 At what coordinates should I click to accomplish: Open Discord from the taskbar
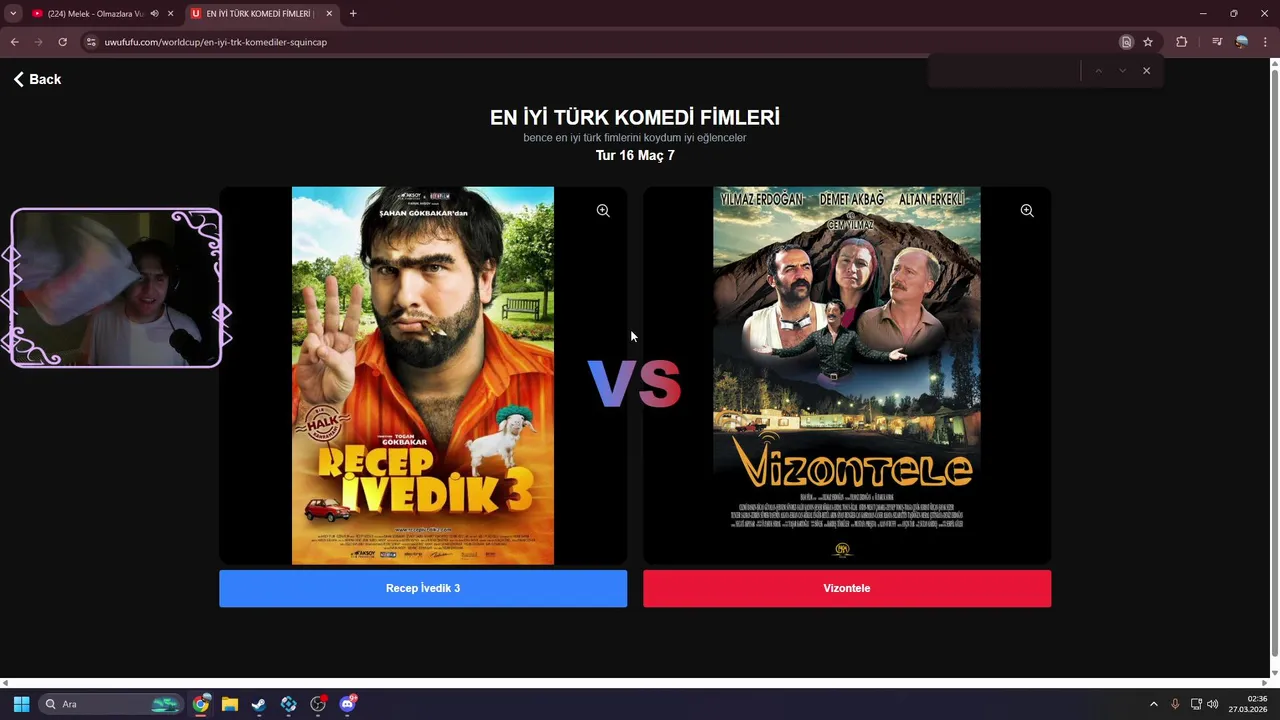(x=347, y=704)
